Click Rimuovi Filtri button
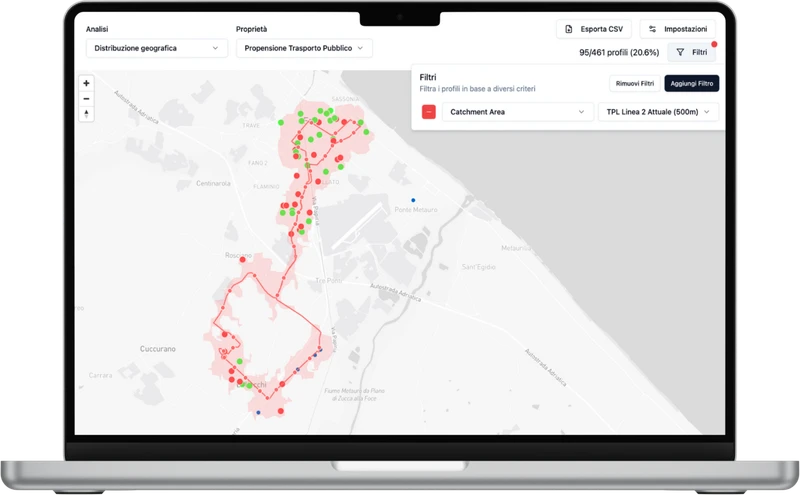This screenshot has width=800, height=495. [x=635, y=84]
